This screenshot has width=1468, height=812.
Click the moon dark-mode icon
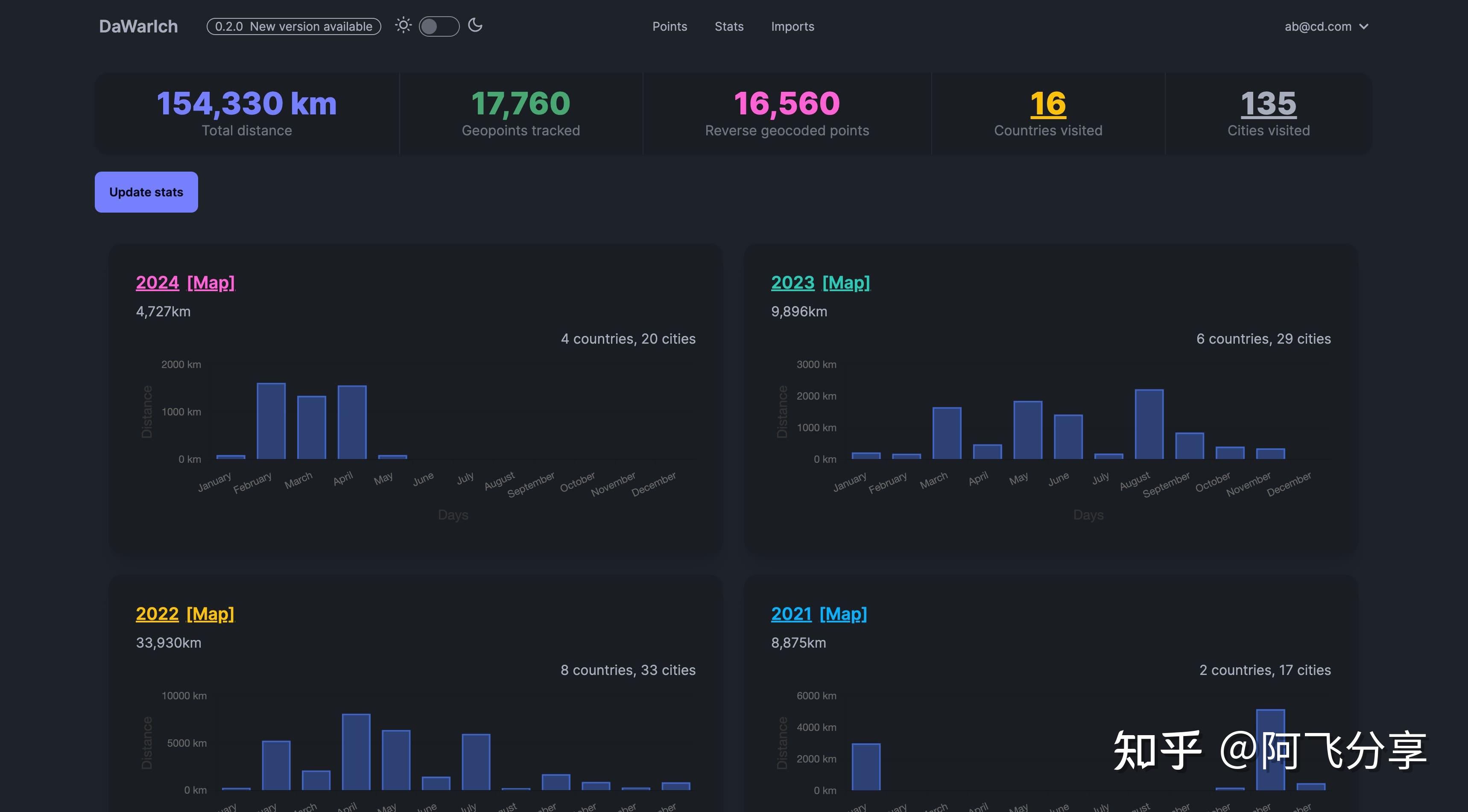pyautogui.click(x=475, y=25)
